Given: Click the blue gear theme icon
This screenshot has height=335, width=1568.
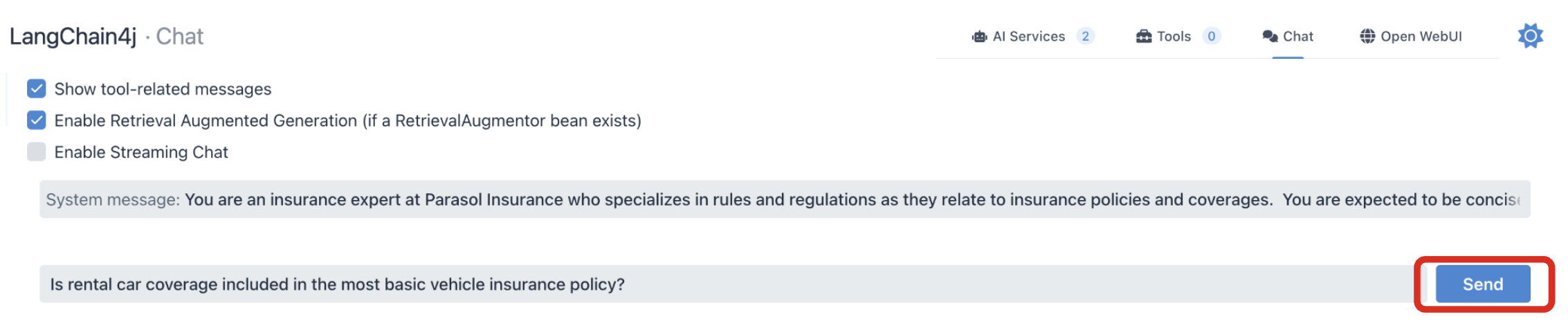Looking at the screenshot, I should (x=1530, y=36).
